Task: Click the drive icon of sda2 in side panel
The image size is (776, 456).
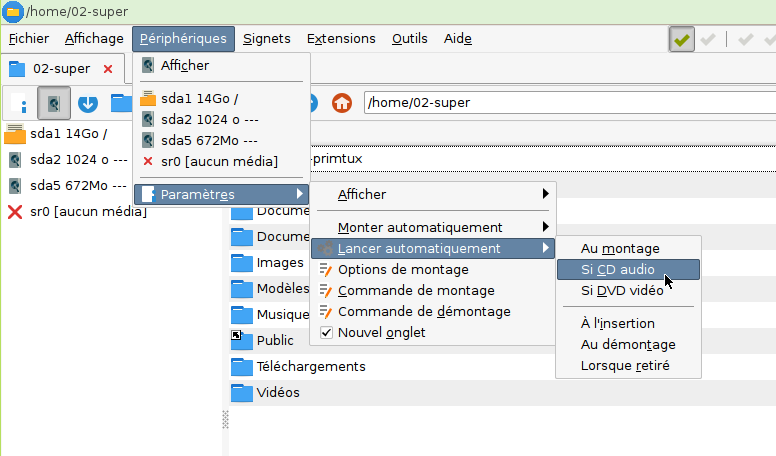Action: point(15,160)
